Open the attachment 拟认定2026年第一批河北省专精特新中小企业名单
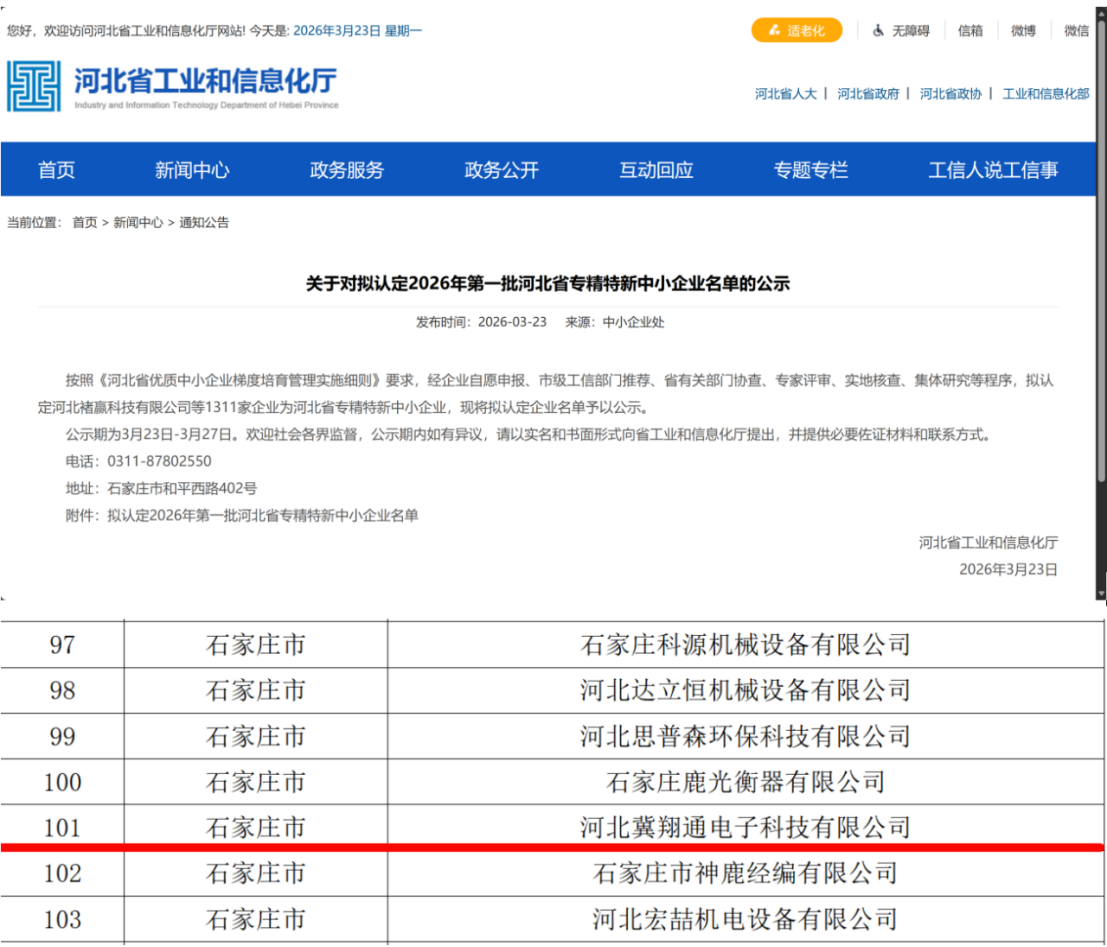1107x947 pixels. [x=262, y=516]
